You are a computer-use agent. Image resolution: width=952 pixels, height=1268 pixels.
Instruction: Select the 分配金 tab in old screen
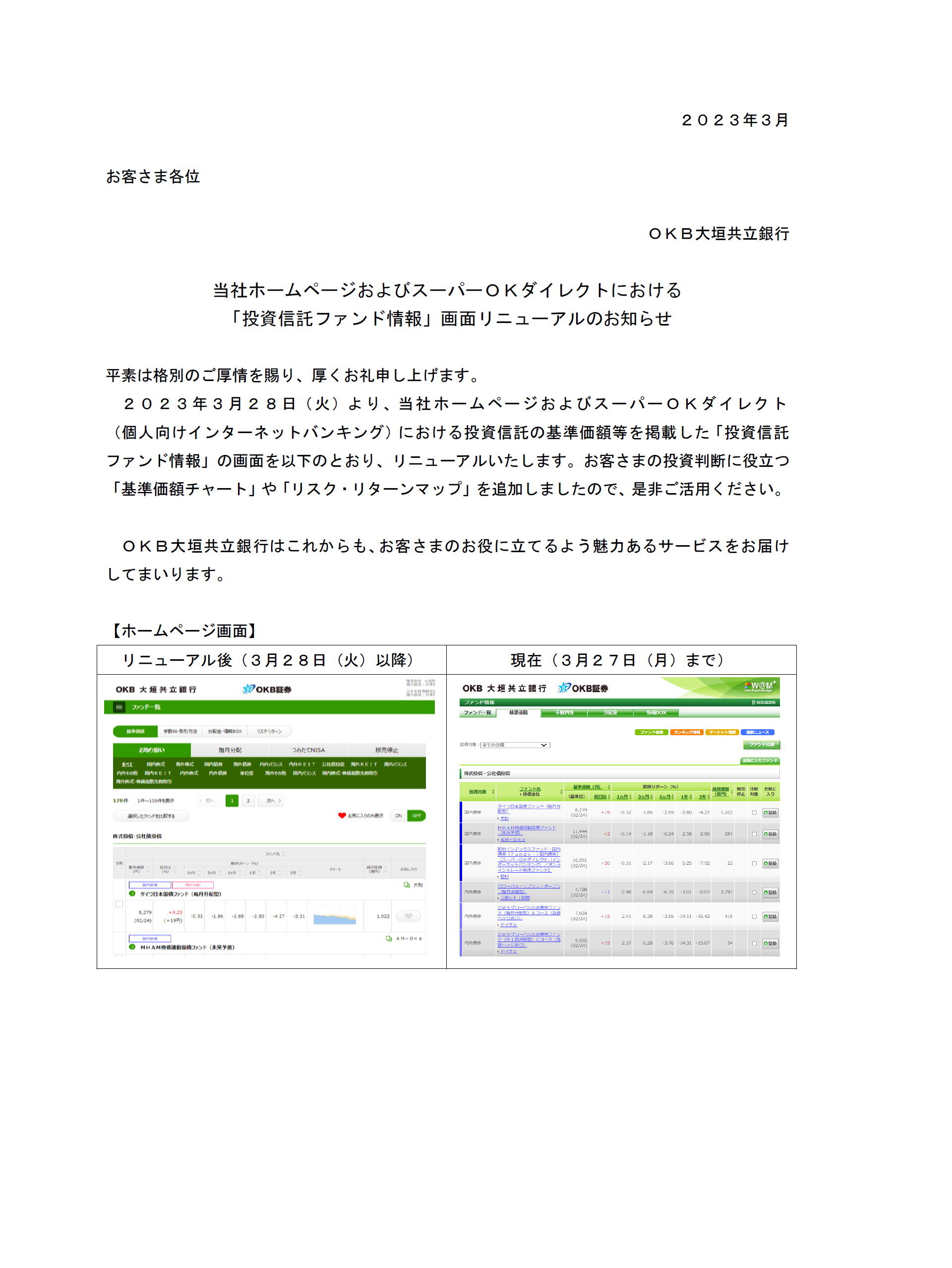[610, 712]
